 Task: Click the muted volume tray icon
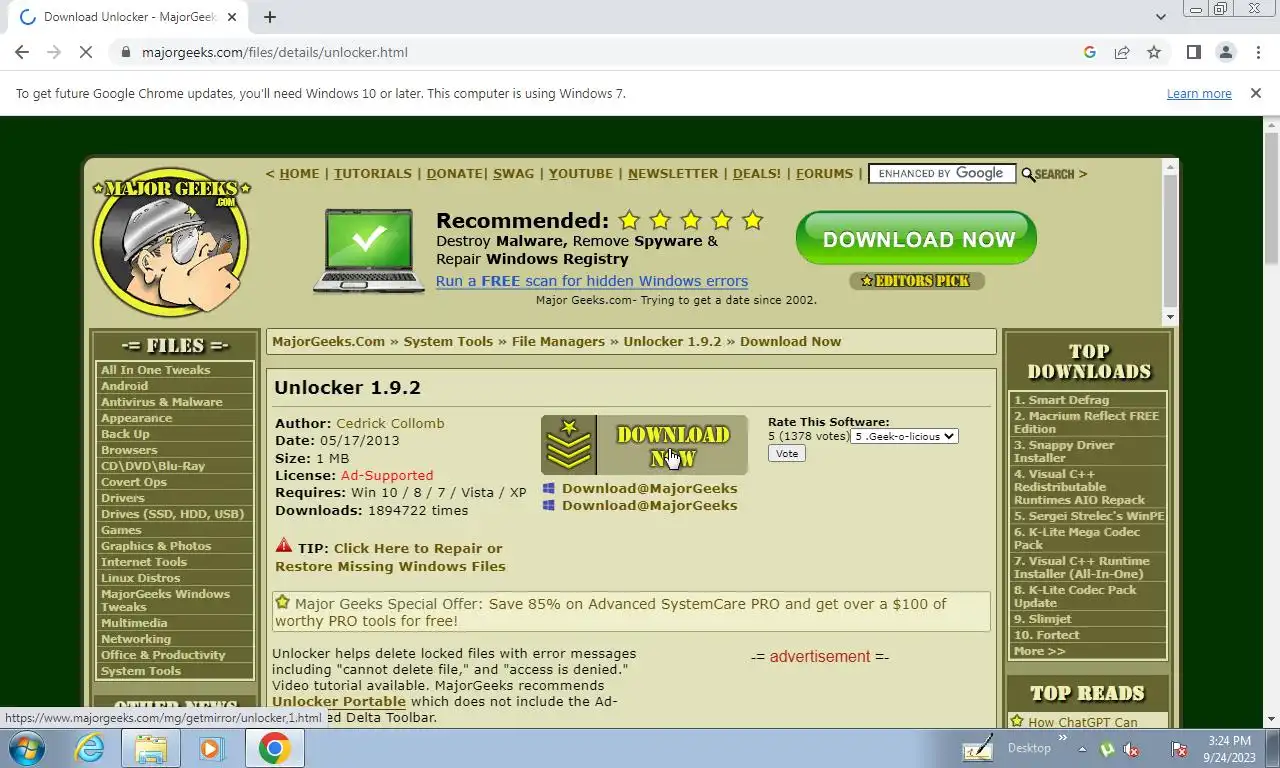click(1131, 749)
